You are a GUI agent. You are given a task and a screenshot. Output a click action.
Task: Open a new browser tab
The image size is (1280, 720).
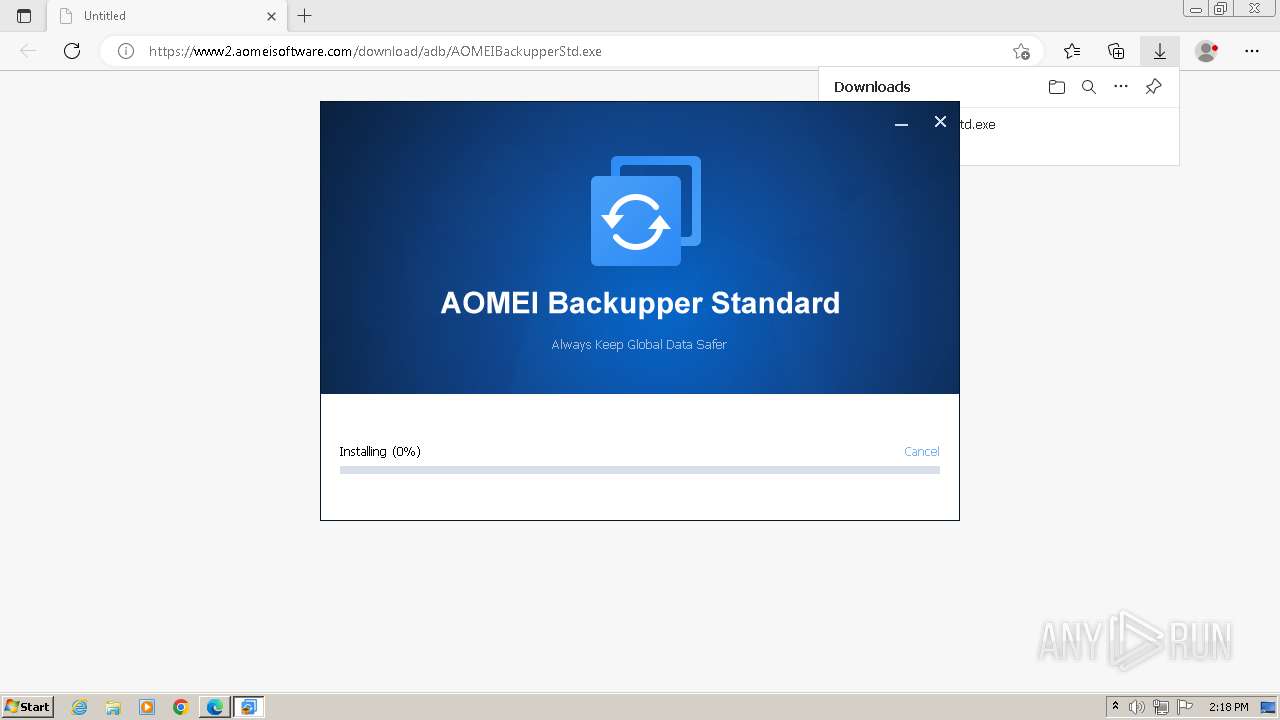coord(305,16)
